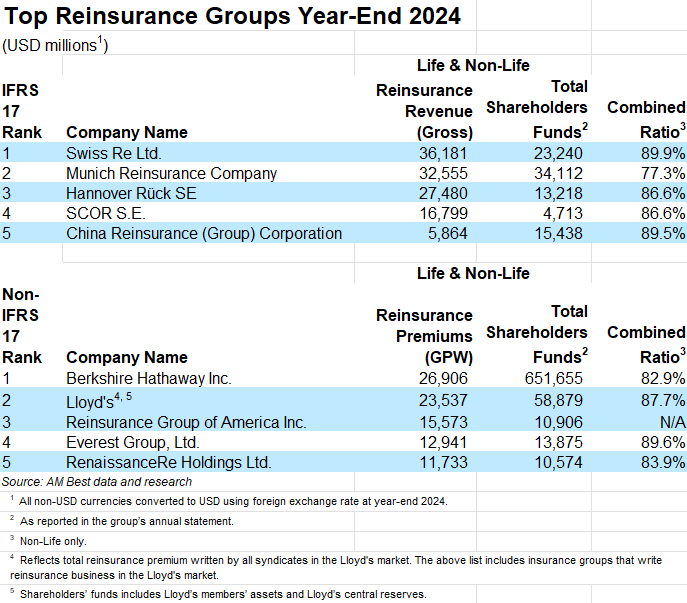Click China Re revenue 5,864
This screenshot has height=603, width=687.
tap(448, 234)
